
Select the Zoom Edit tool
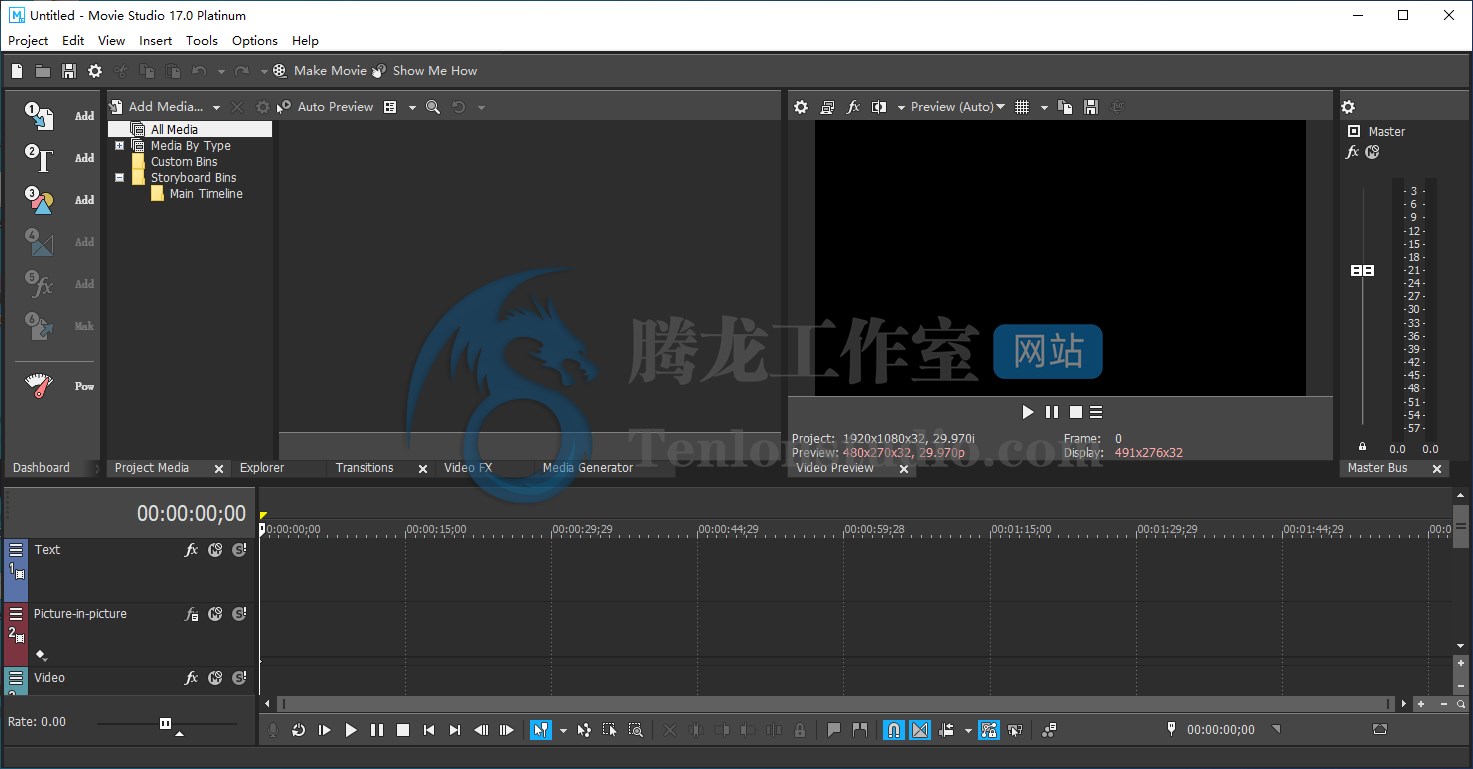point(635,730)
